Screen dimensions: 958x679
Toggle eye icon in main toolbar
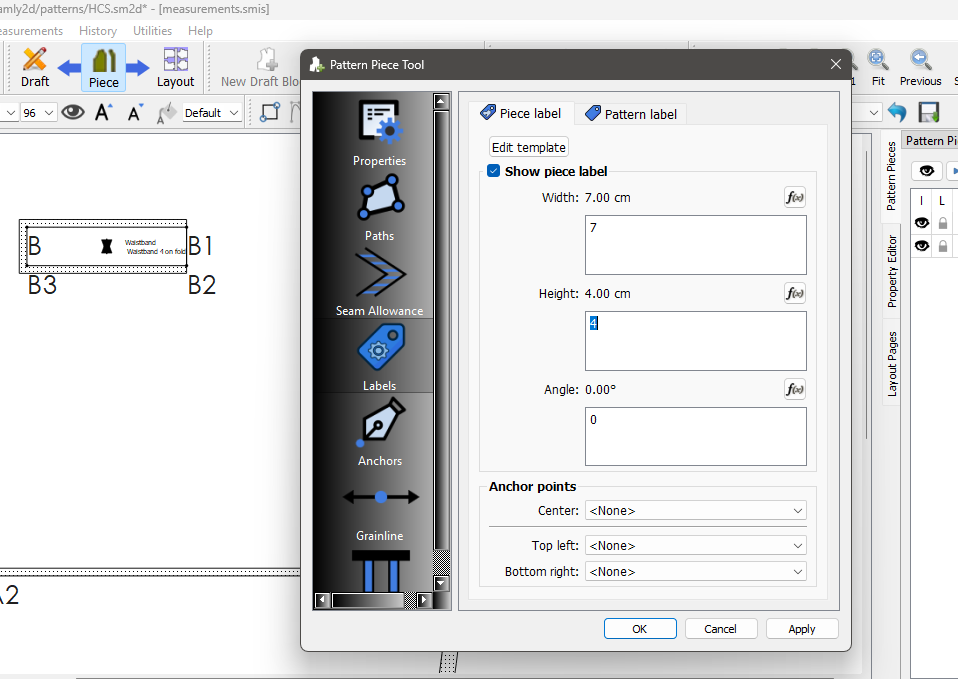(x=73, y=112)
